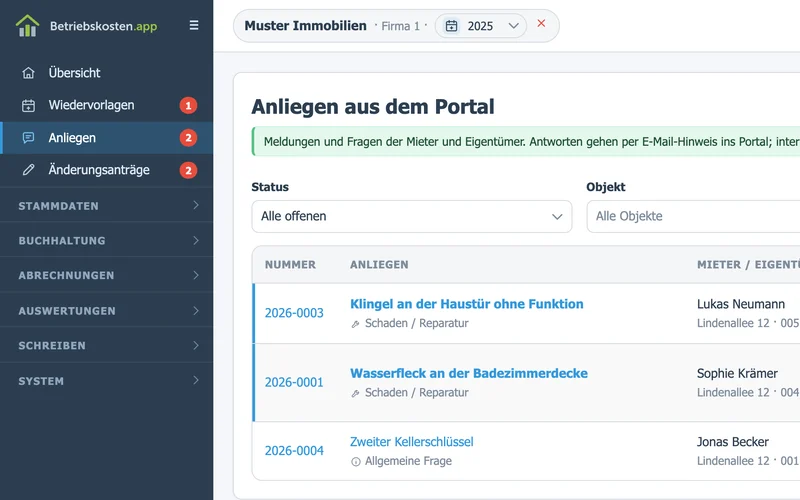This screenshot has height=500, width=800.
Task: Open request number 2026-0003
Action: tap(294, 313)
